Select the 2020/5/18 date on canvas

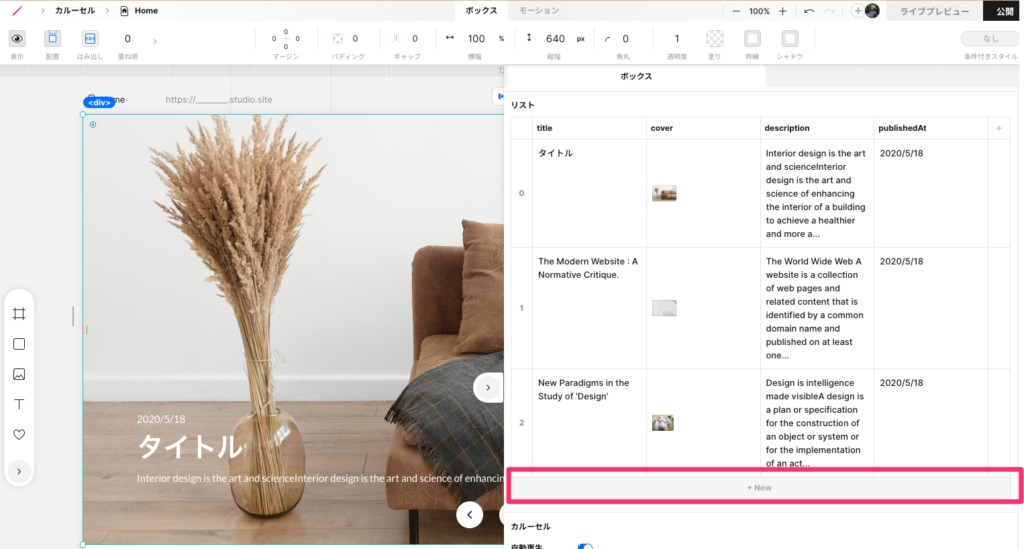[161, 419]
